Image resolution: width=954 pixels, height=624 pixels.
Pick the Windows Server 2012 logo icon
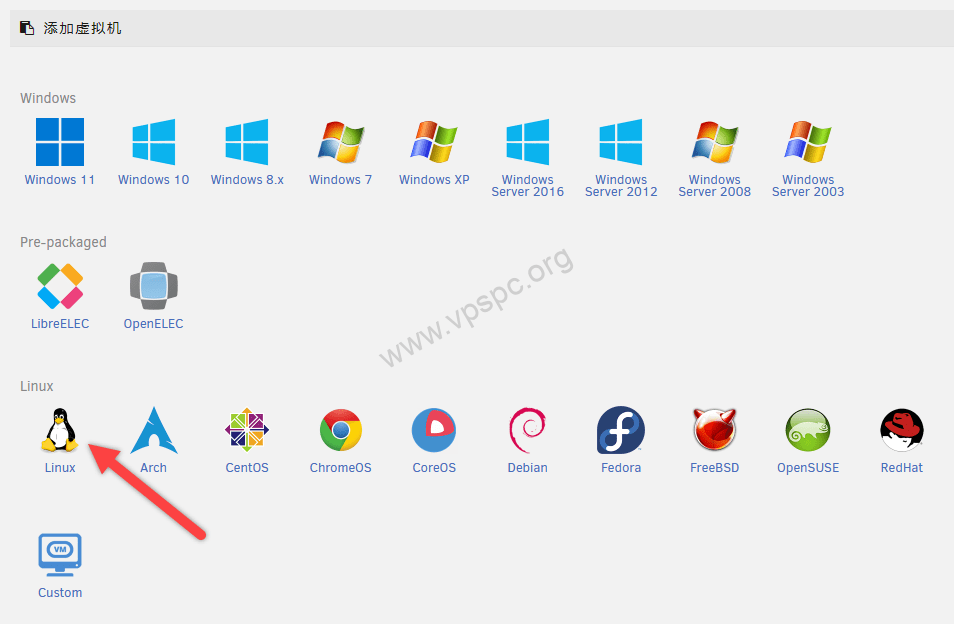pyautogui.click(x=621, y=142)
